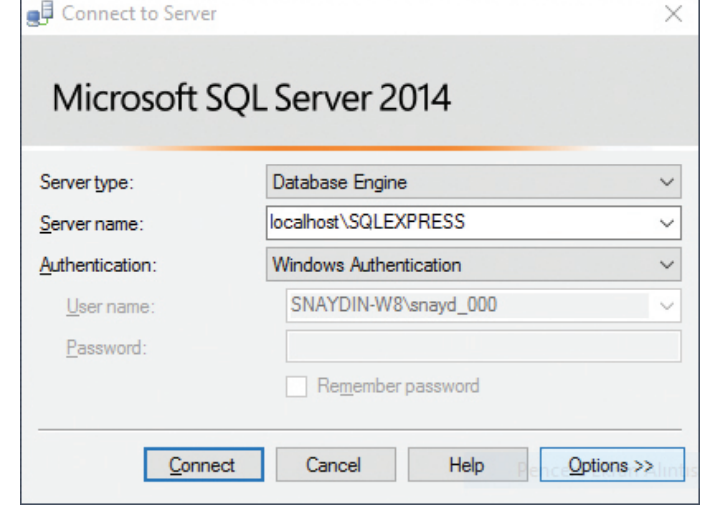Click the Authentication label
The image size is (716, 516).
[x=98, y=266]
